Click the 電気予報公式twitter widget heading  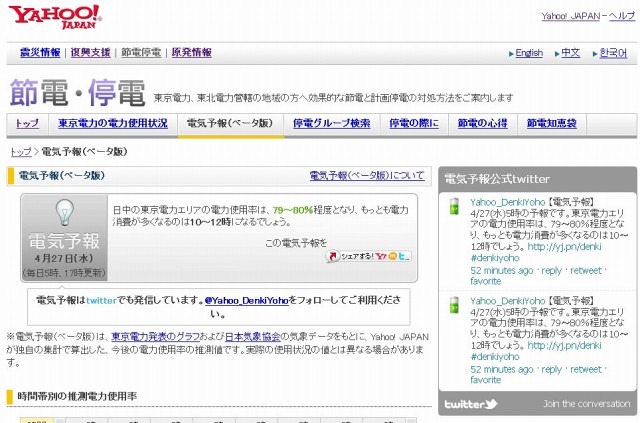pyautogui.click(x=497, y=179)
